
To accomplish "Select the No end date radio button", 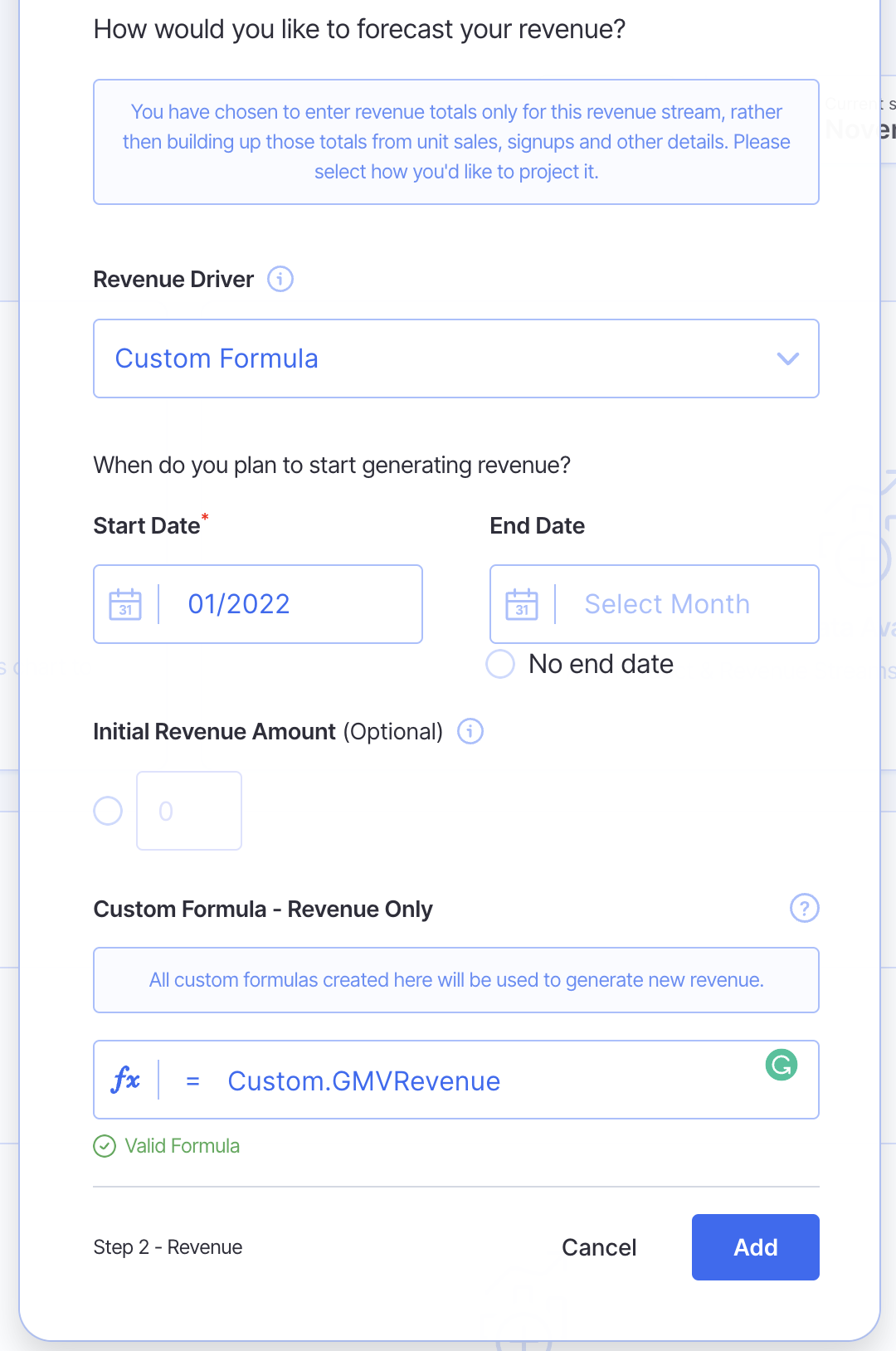I will pos(500,664).
